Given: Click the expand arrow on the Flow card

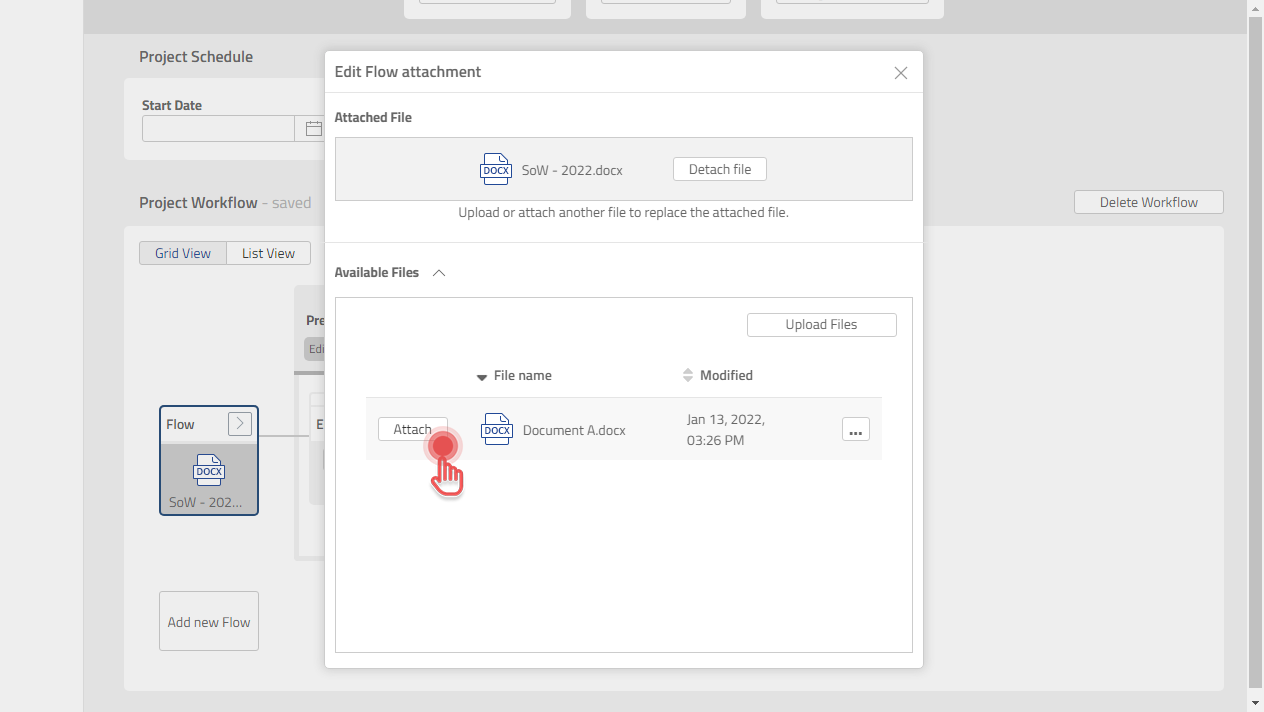Looking at the screenshot, I should point(239,423).
